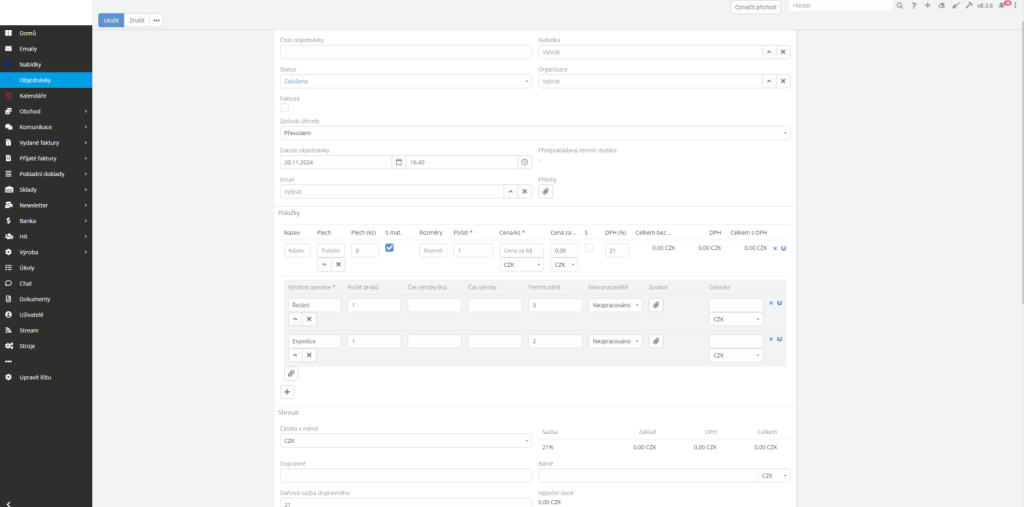Screen dimensions: 1024x507
Task: Click the Přílohy paperclip attachment icon
Action: coord(546,191)
